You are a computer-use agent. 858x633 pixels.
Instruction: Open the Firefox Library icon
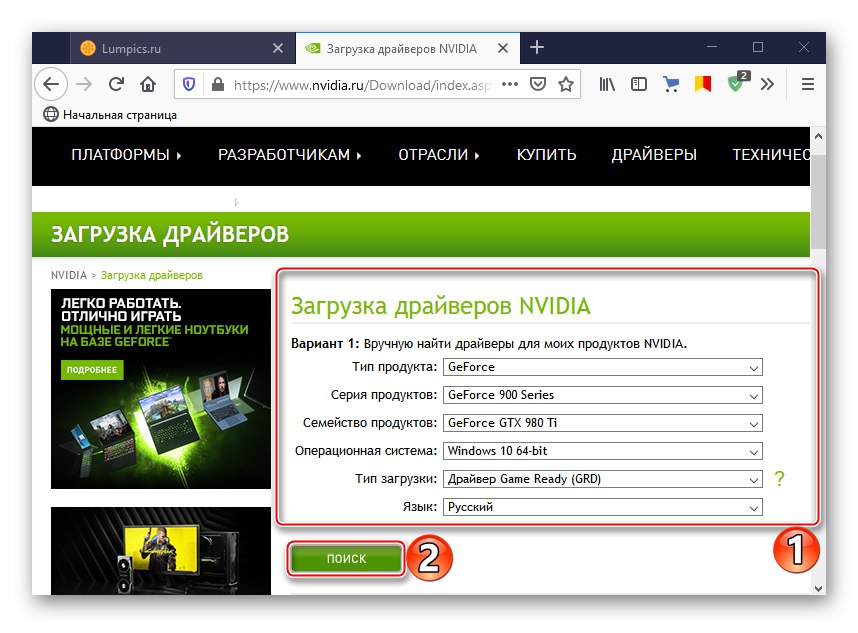click(606, 84)
